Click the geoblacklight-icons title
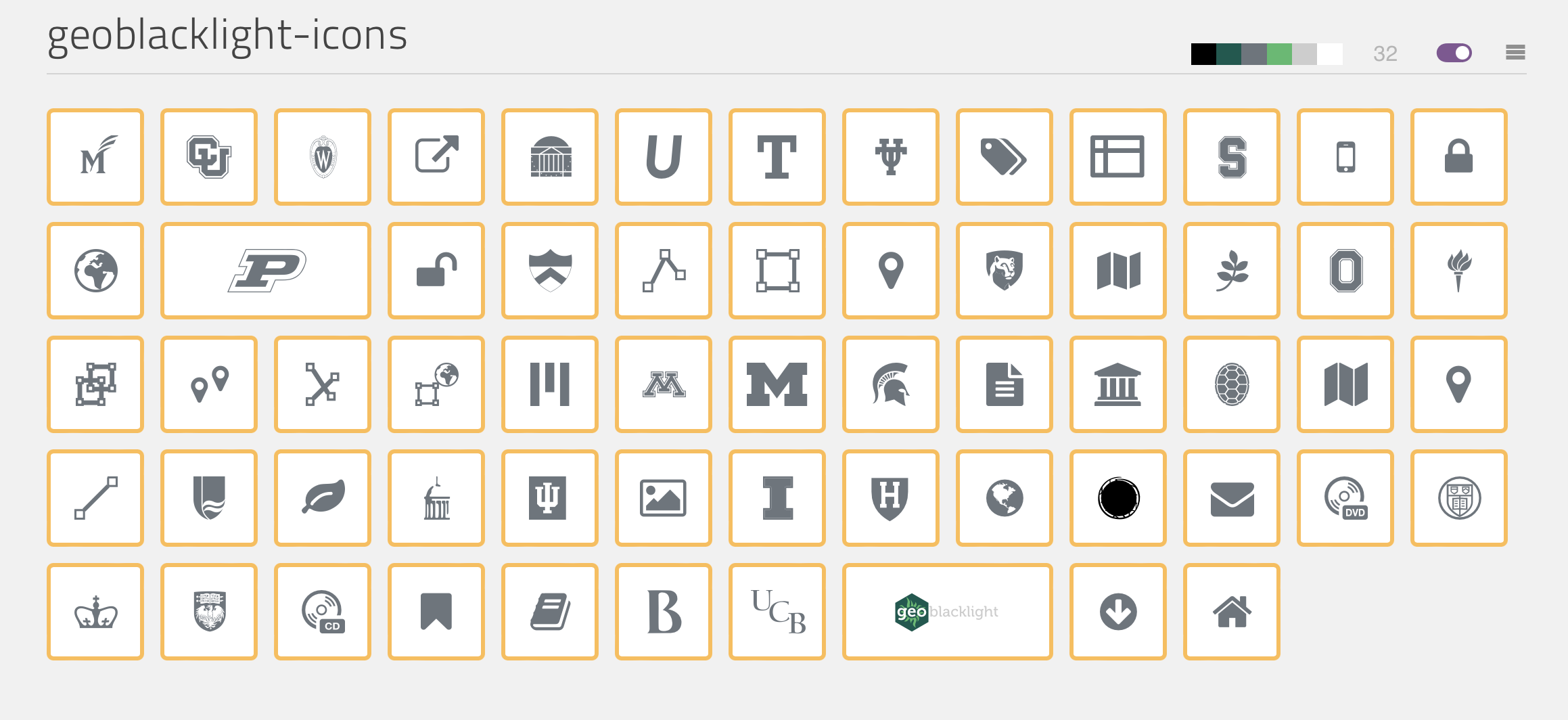Image resolution: width=1568 pixels, height=720 pixels. point(227,35)
